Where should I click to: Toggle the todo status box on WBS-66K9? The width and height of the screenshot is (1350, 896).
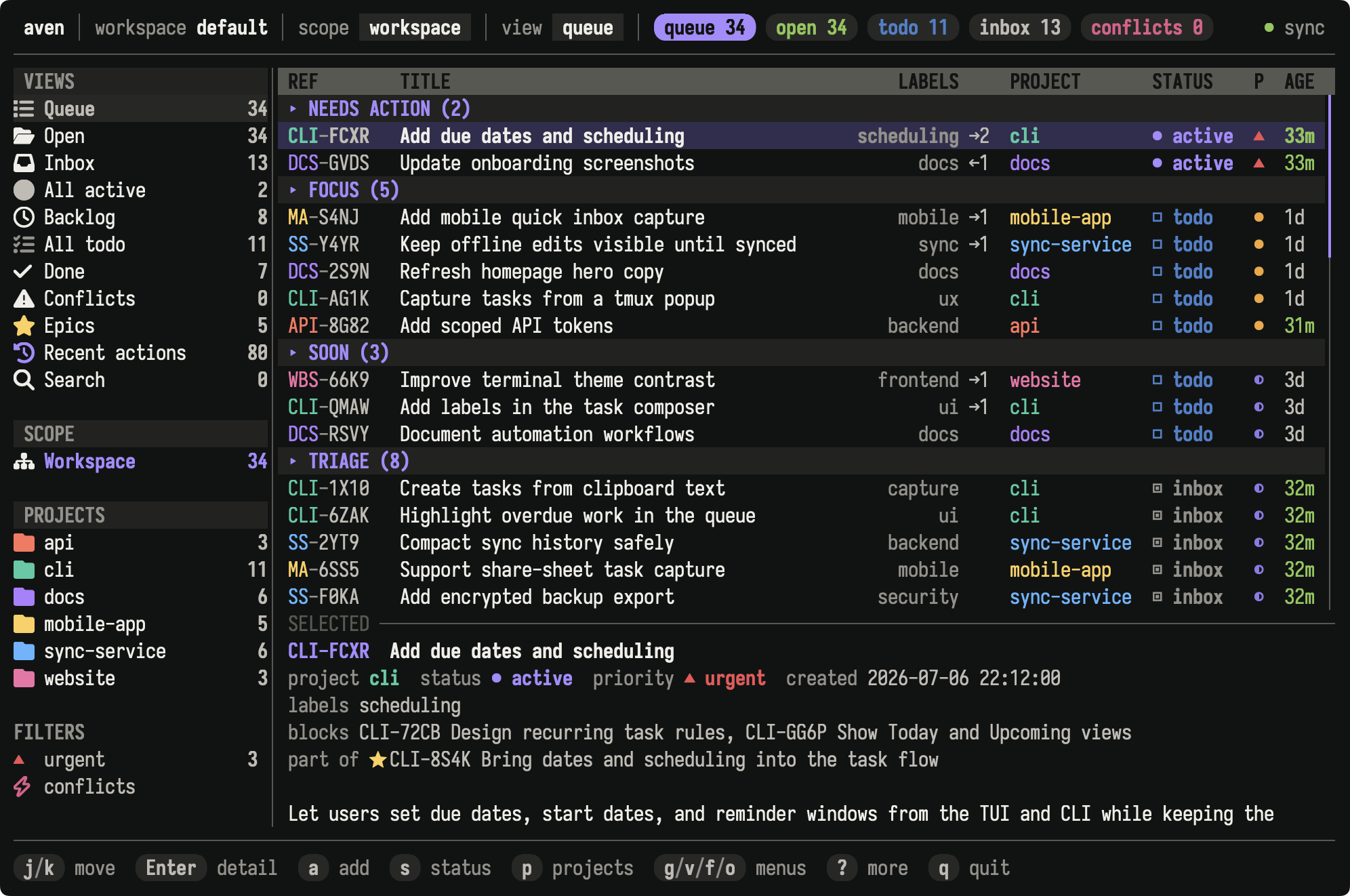click(x=1158, y=380)
